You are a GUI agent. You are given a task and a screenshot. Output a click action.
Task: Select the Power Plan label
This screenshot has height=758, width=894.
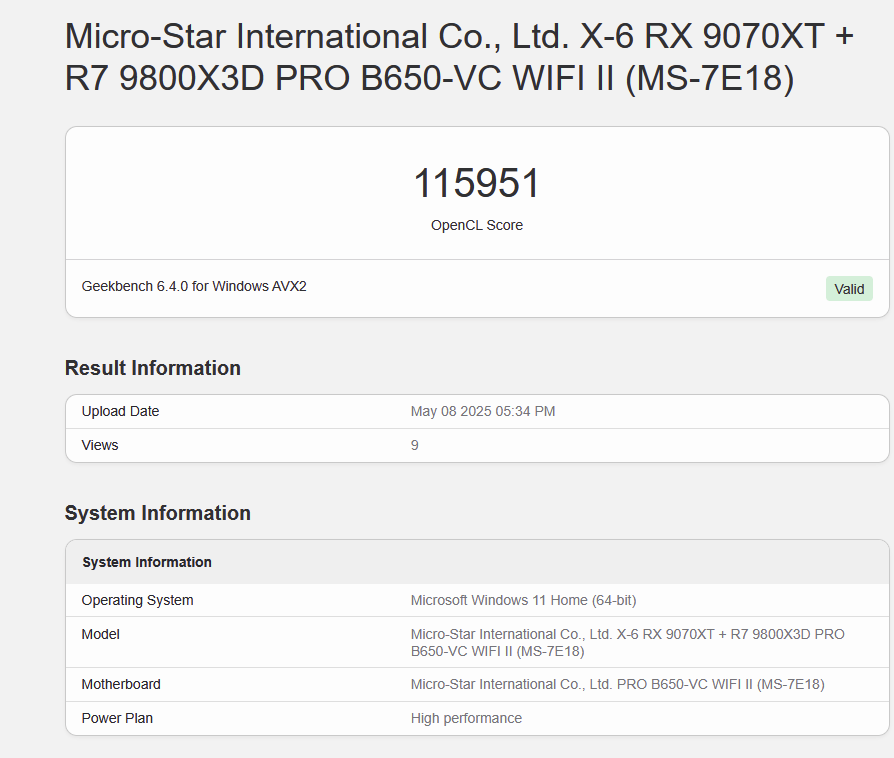pos(117,718)
